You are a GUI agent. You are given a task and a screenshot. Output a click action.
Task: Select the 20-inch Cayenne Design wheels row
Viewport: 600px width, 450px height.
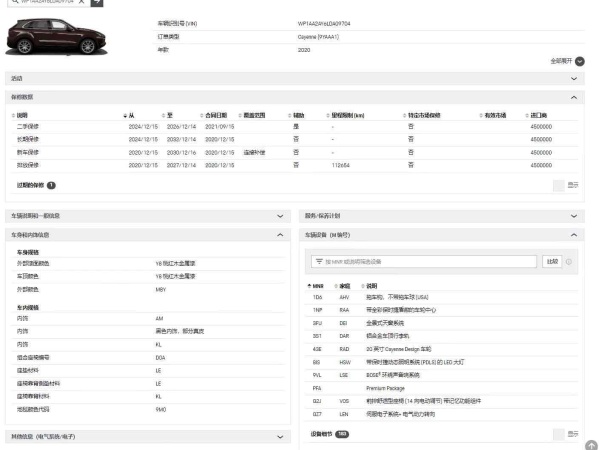pos(442,349)
